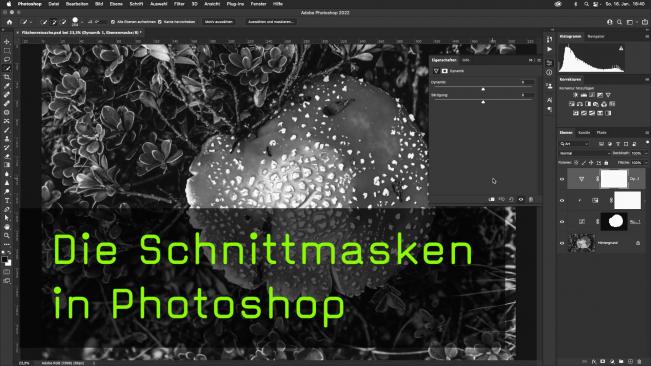Screen dimensions: 651x366
Task: Open the Datei menu
Action: click(x=54, y=4)
